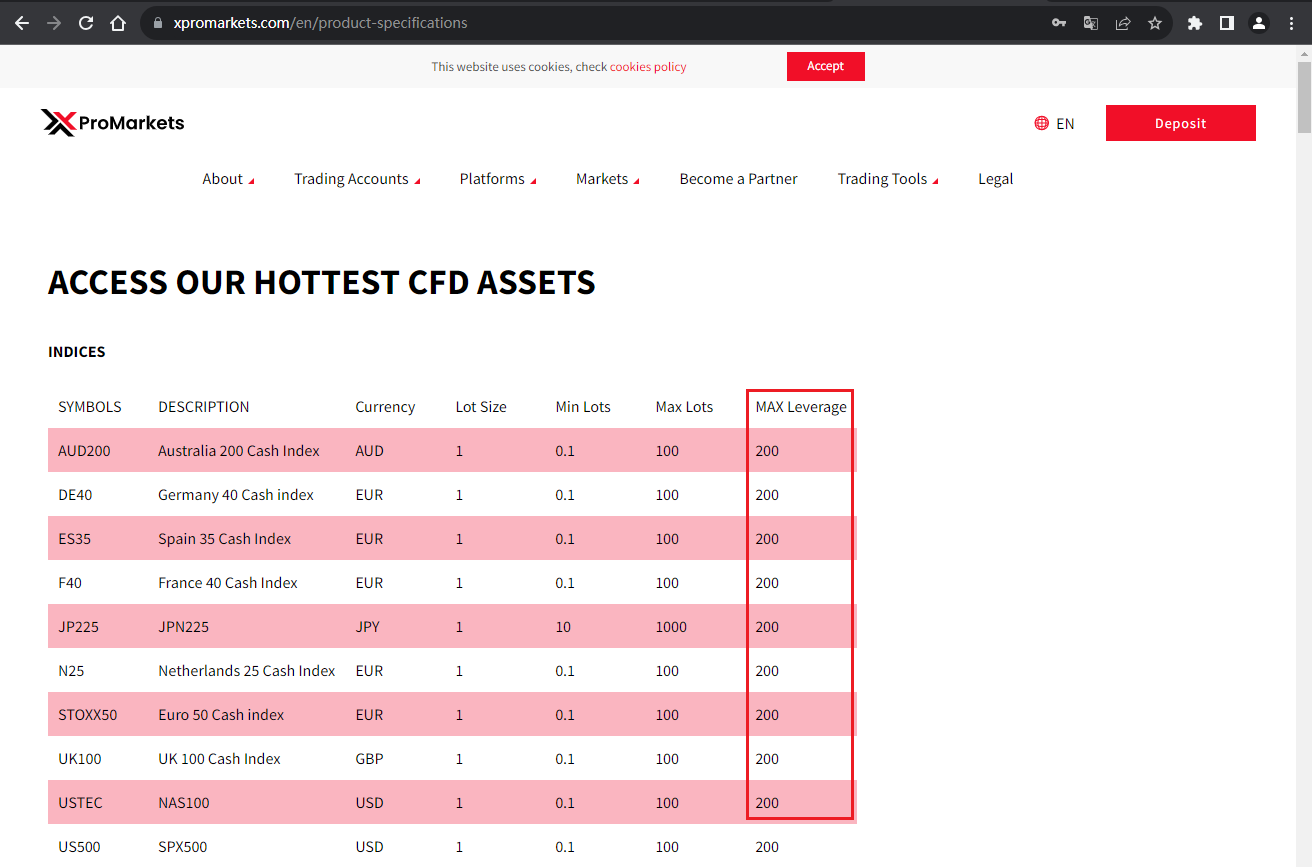Open the Chrome profile menu
Viewport: 1312px width, 867px height.
(1259, 23)
